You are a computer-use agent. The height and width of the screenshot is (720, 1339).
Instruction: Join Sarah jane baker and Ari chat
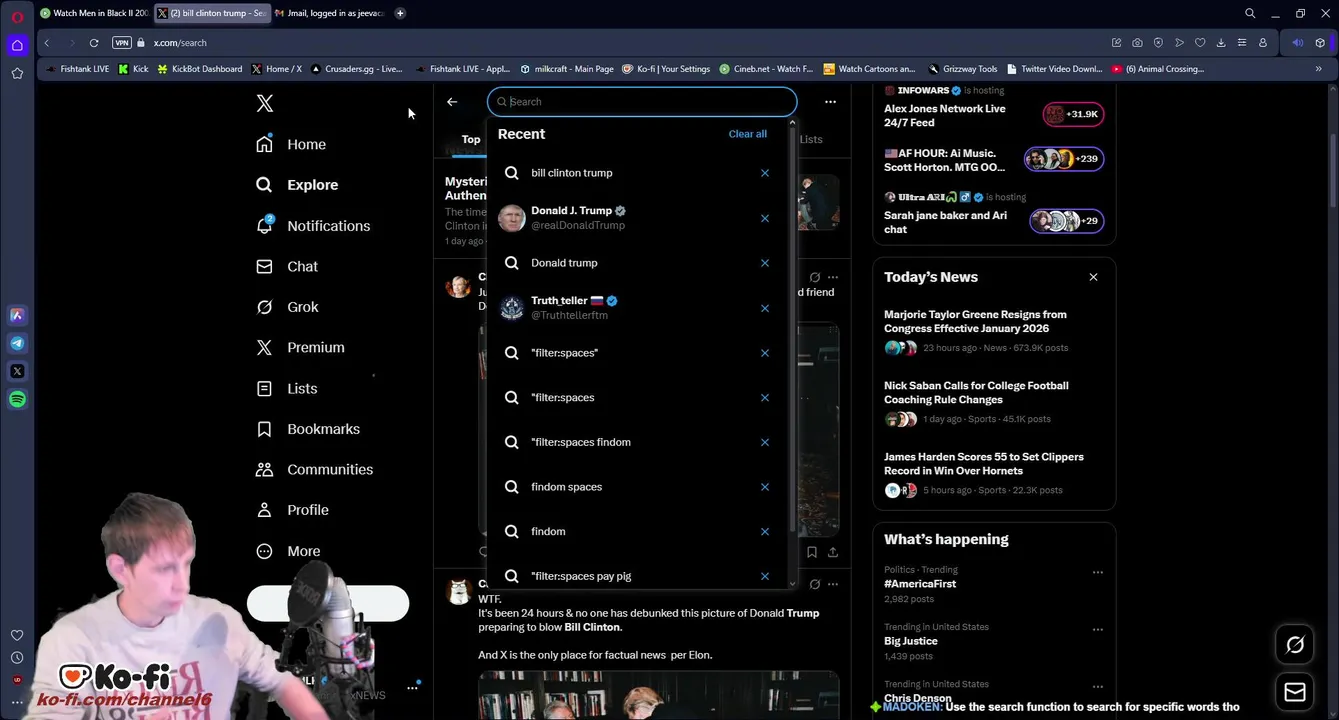pos(1067,221)
